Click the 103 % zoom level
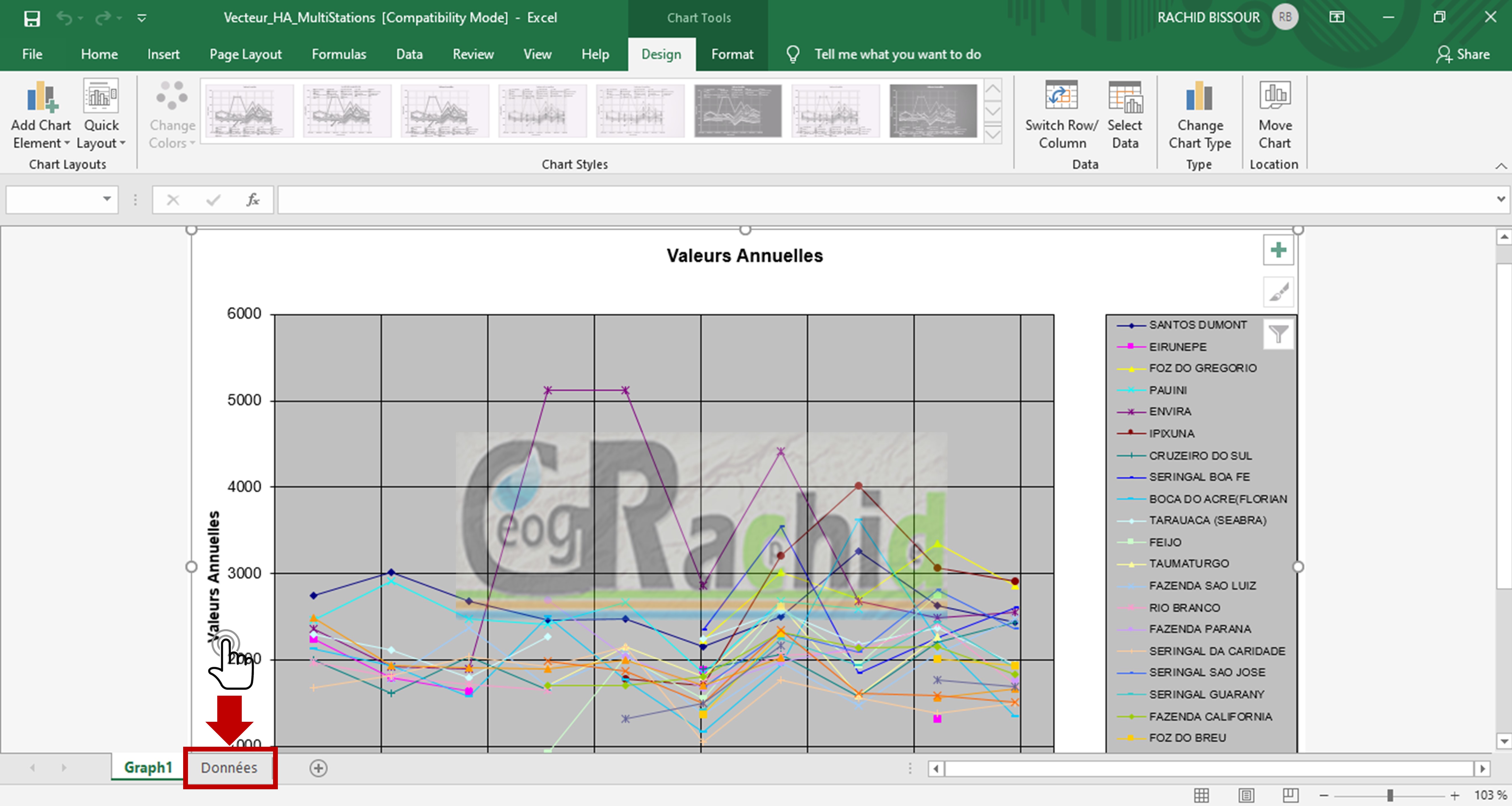This screenshot has height=806, width=1512. pos(1490,796)
